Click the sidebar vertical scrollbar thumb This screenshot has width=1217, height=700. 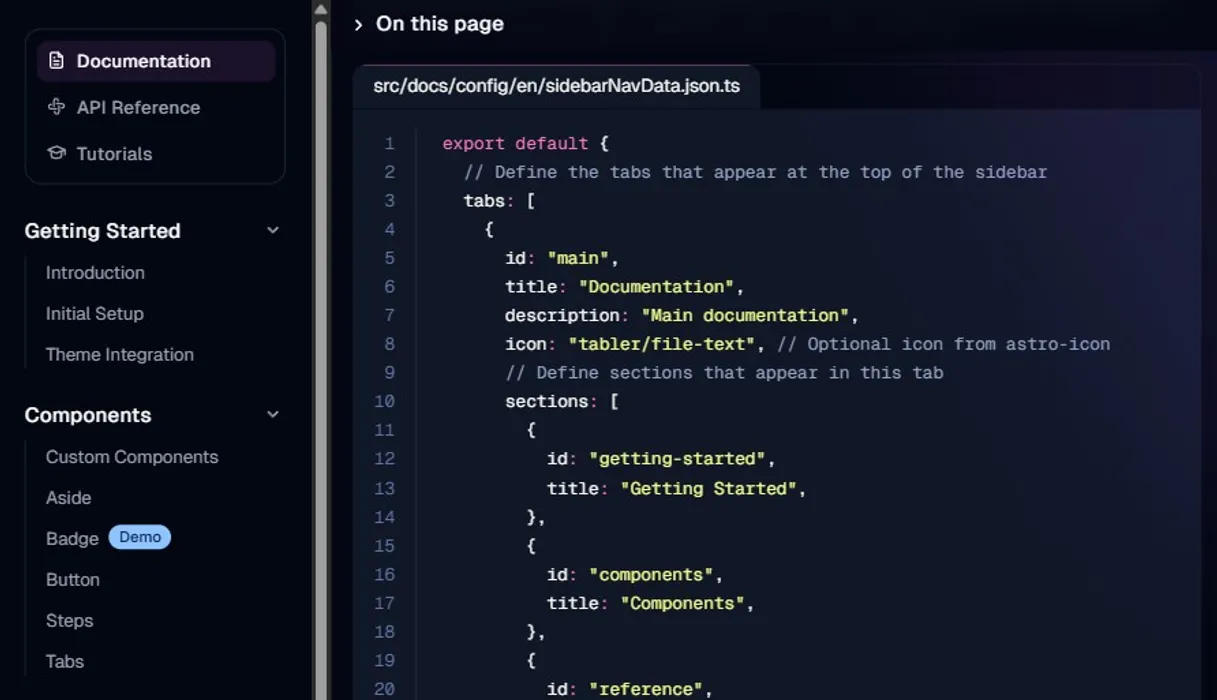pyautogui.click(x=321, y=360)
